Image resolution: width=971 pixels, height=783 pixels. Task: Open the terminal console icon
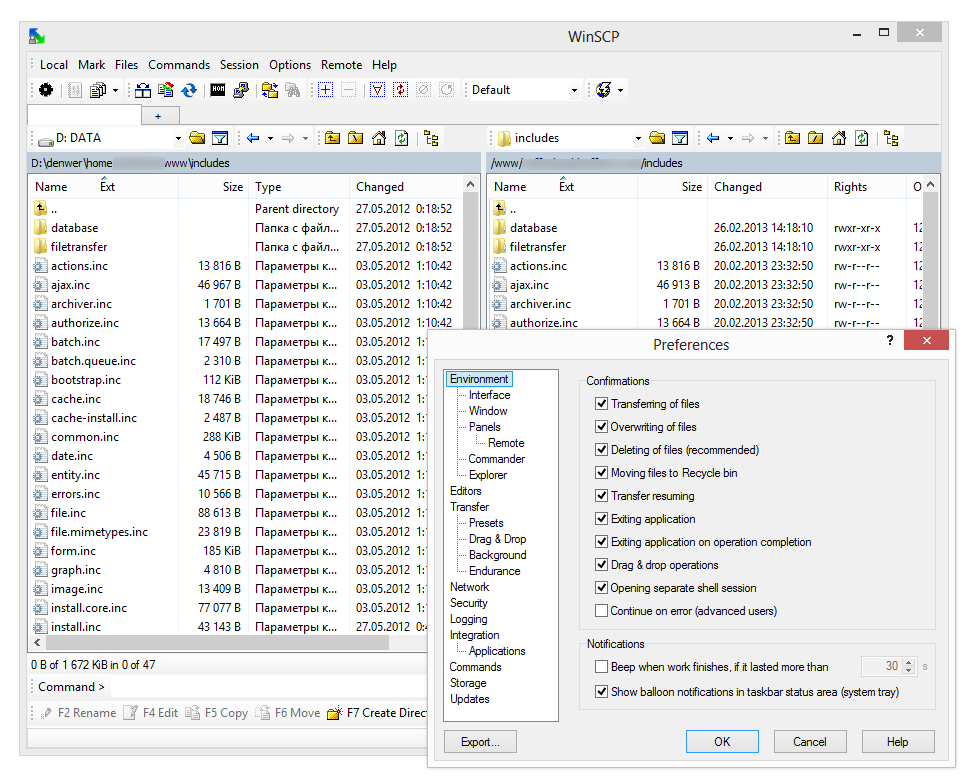(x=218, y=90)
